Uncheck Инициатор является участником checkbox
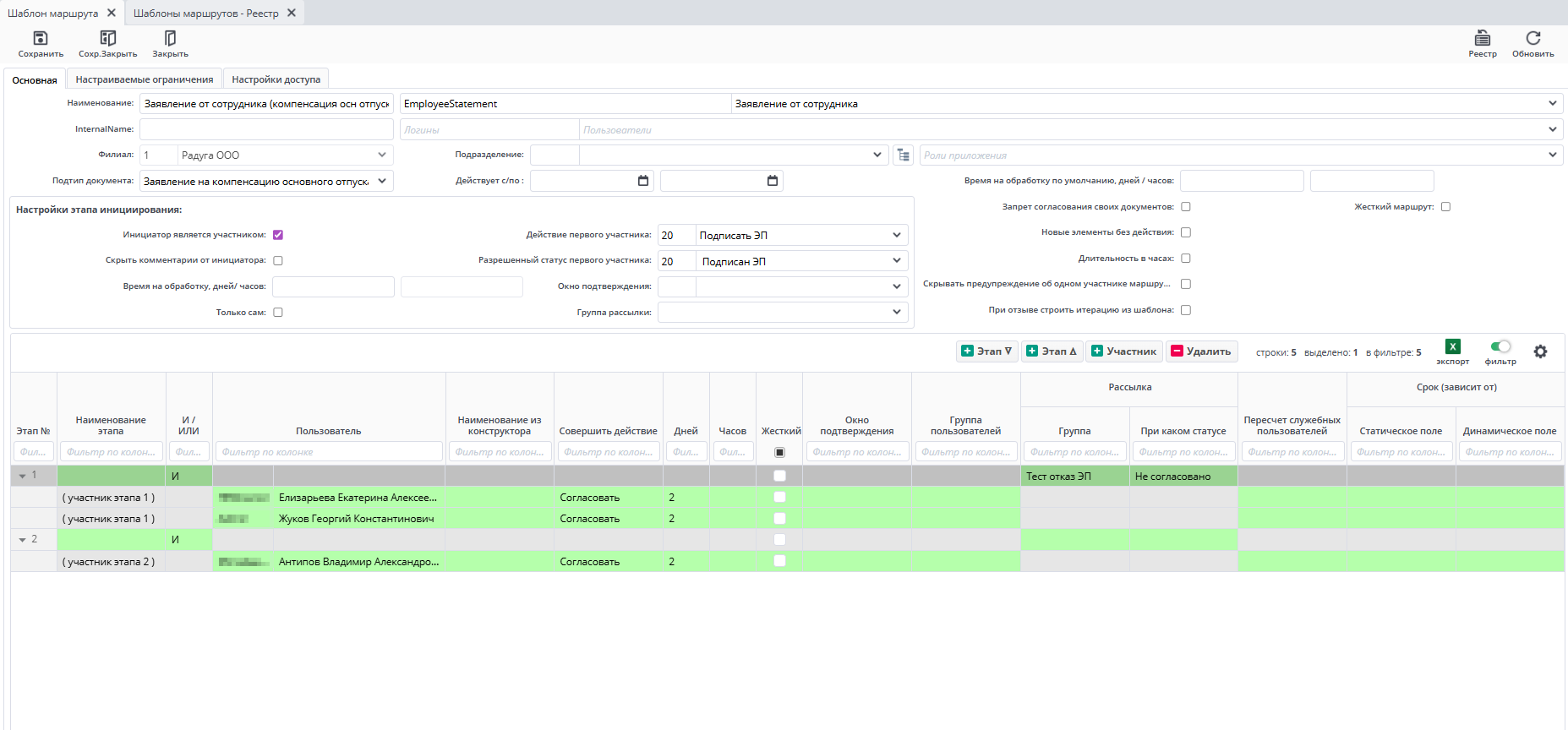Screen dimensions: 1568x730 pyautogui.click(x=278, y=235)
